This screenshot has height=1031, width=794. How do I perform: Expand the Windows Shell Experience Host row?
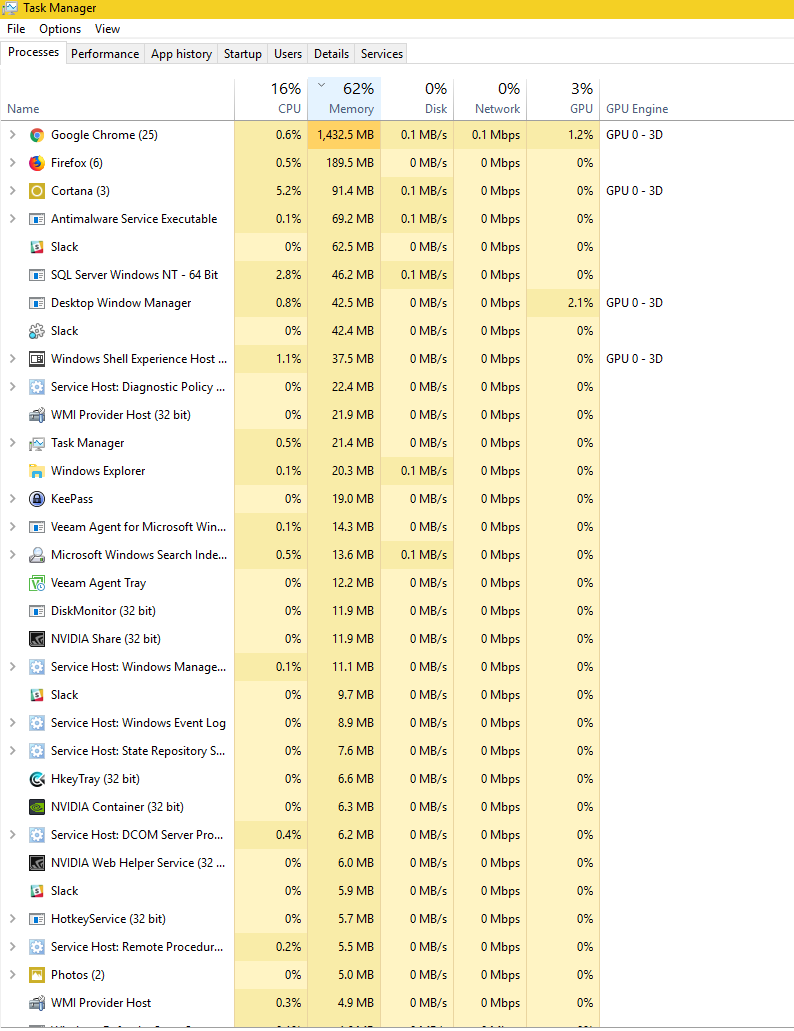click(12, 359)
